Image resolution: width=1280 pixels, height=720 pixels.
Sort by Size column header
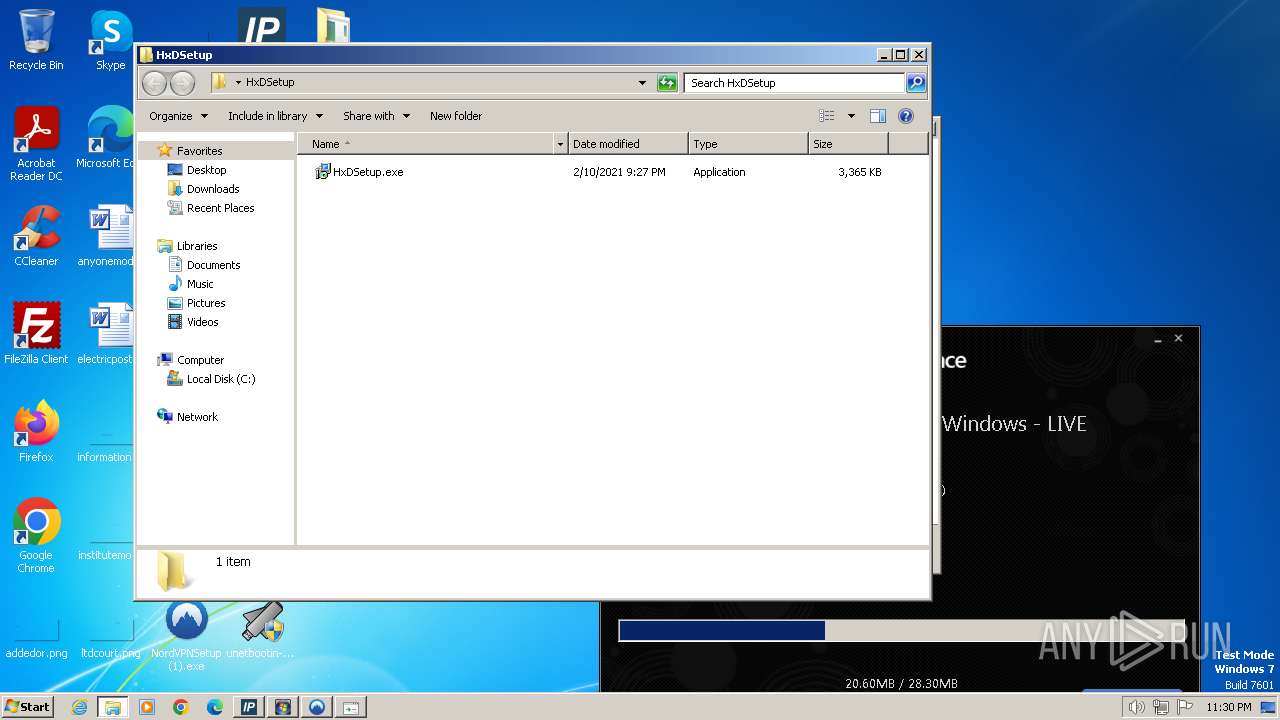[848, 144]
